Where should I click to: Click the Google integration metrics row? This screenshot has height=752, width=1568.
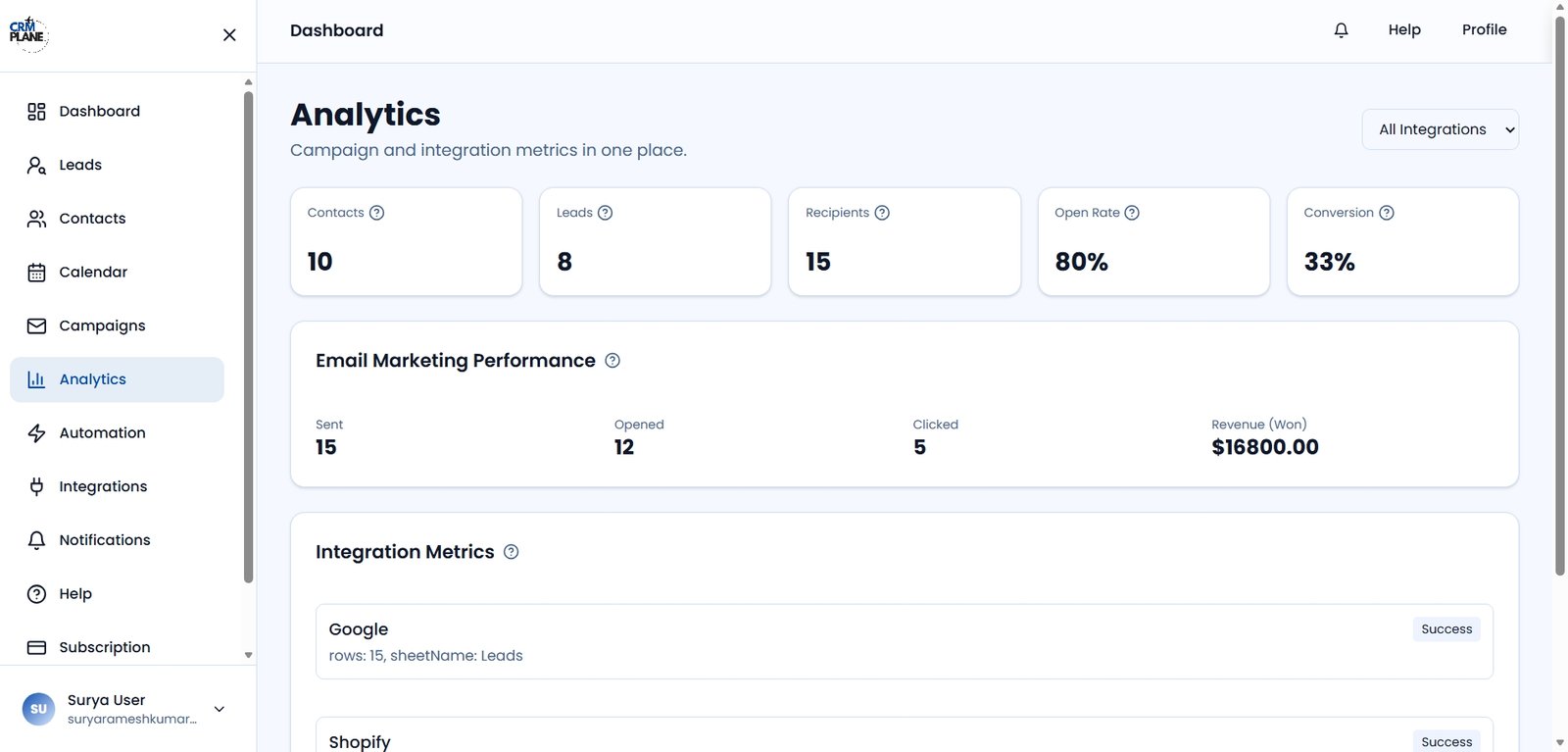click(x=904, y=641)
